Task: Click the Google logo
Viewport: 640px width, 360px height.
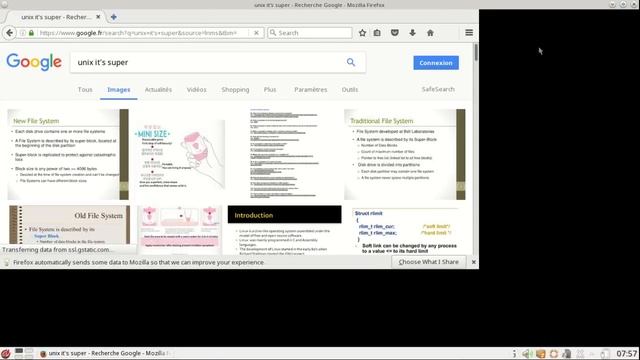Action: pyautogui.click(x=34, y=62)
